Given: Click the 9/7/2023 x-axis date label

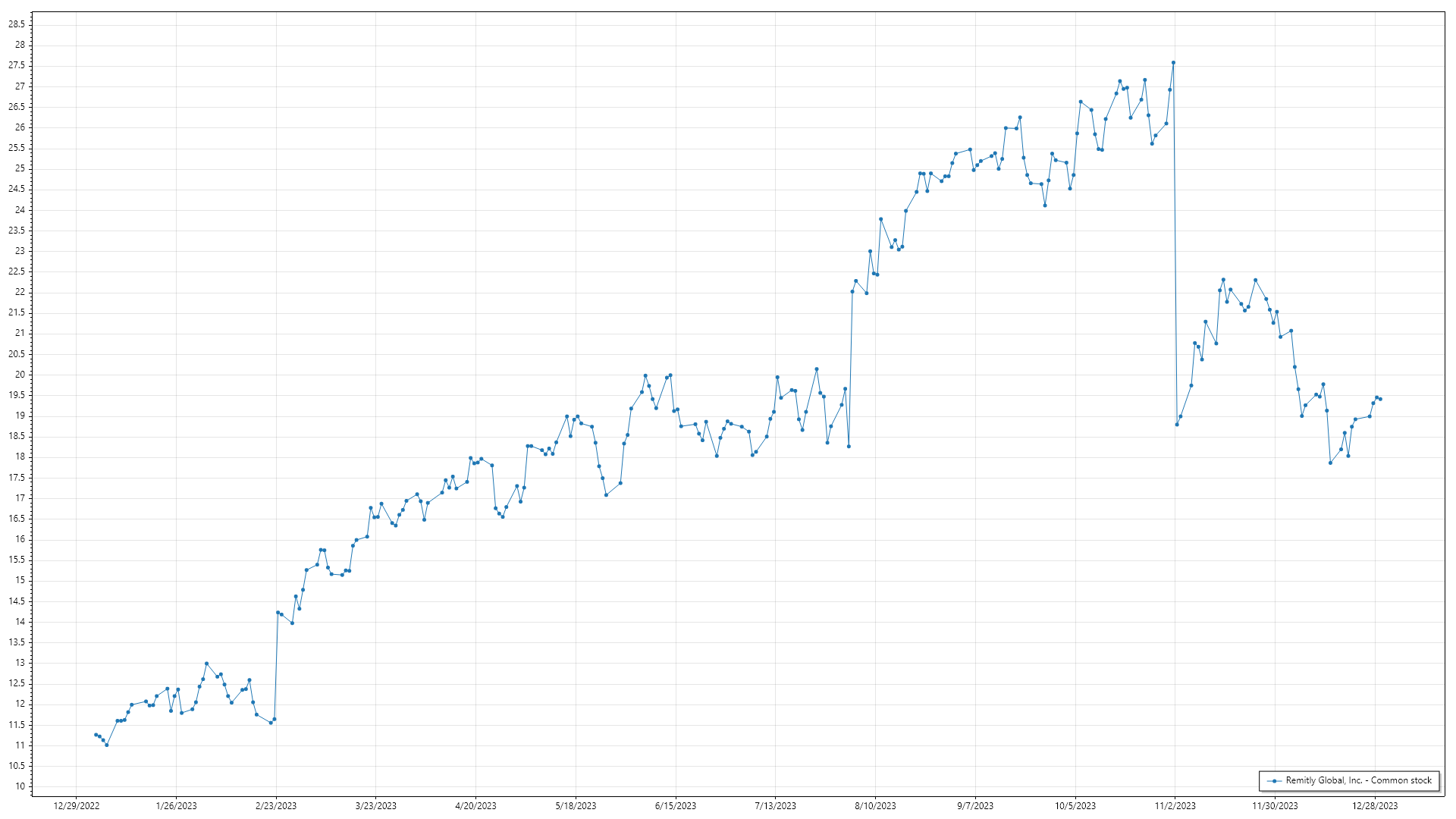Looking at the screenshot, I should point(975,806).
